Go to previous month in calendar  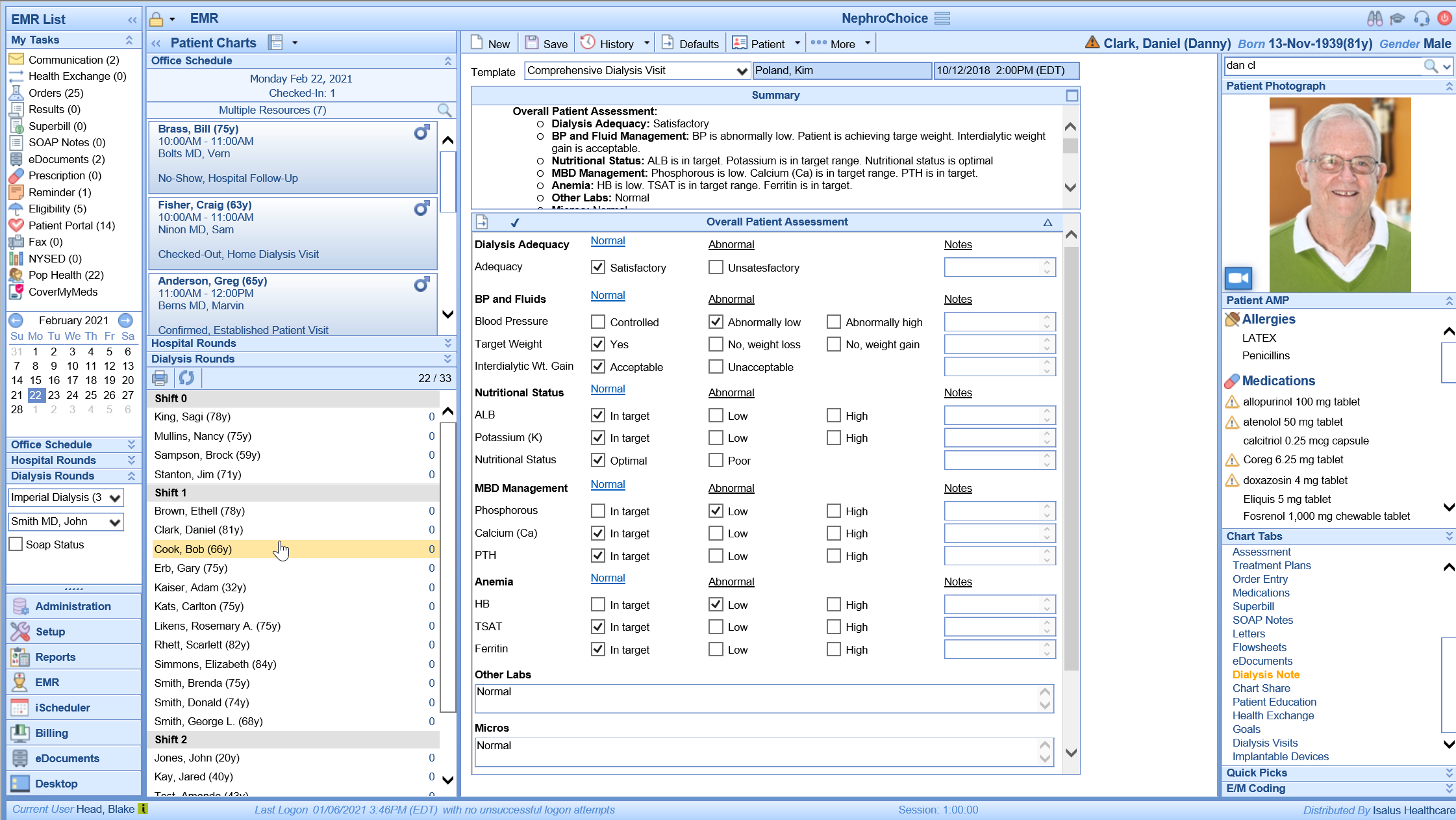16,320
